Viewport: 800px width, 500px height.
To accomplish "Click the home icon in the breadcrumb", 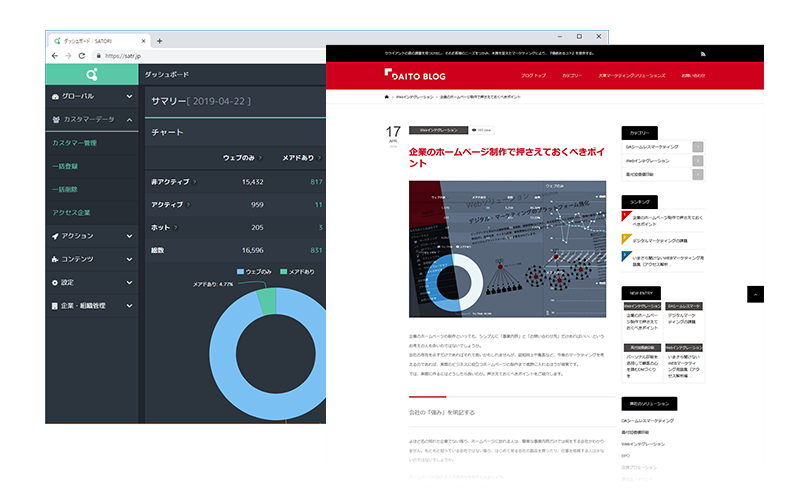I will point(387,97).
